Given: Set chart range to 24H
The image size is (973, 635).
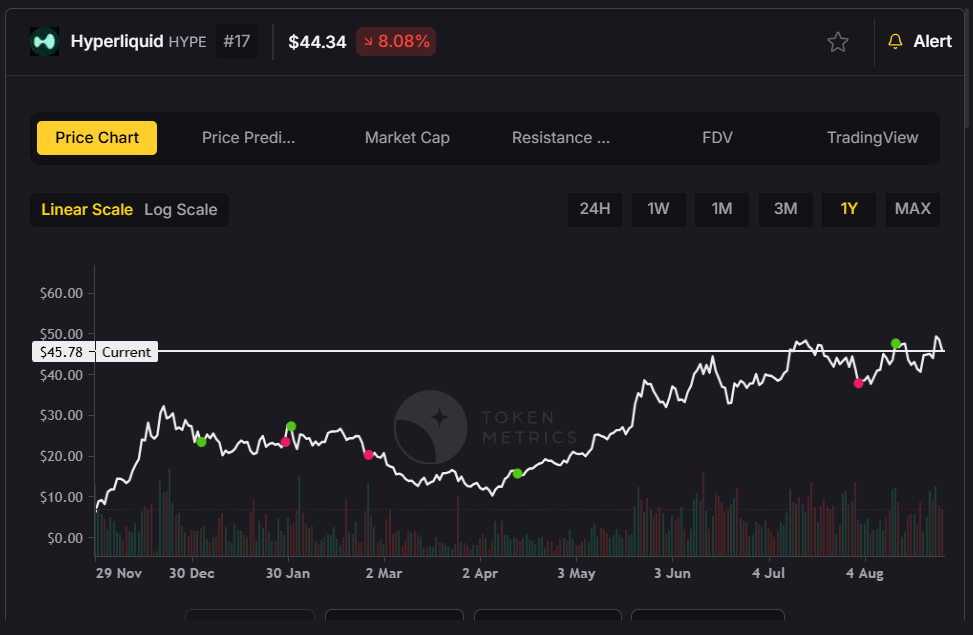Looking at the screenshot, I should tap(595, 209).
